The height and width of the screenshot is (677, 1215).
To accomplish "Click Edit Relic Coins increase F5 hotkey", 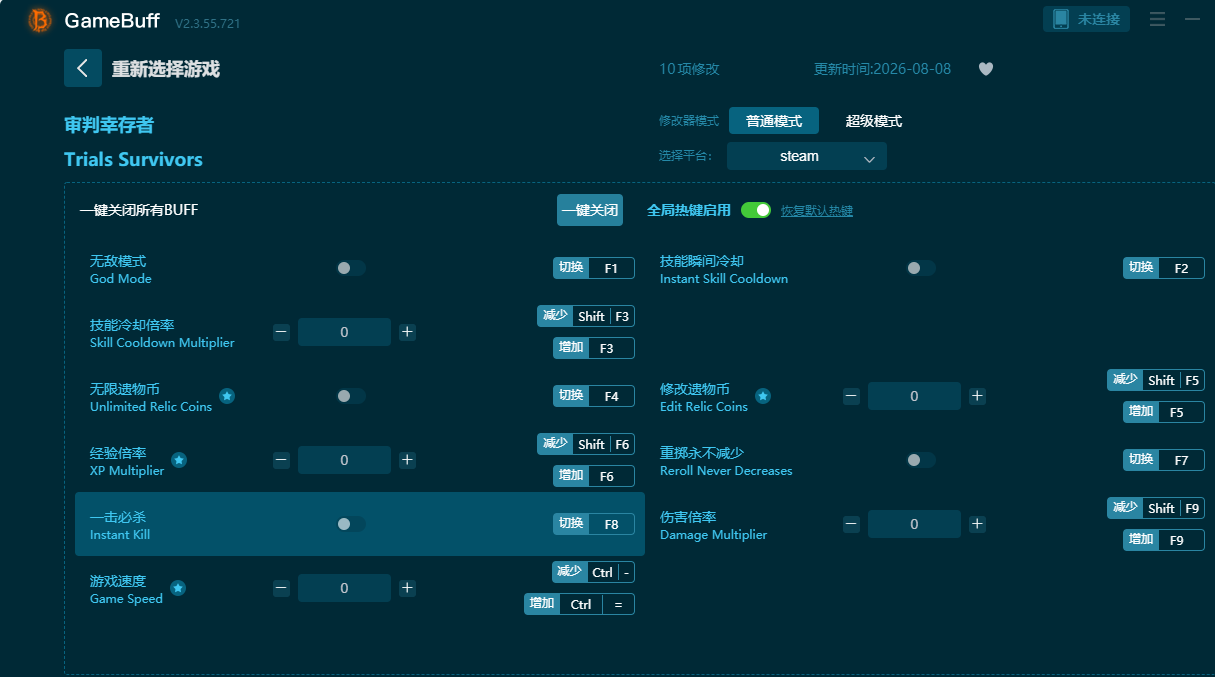I will (x=1164, y=412).
